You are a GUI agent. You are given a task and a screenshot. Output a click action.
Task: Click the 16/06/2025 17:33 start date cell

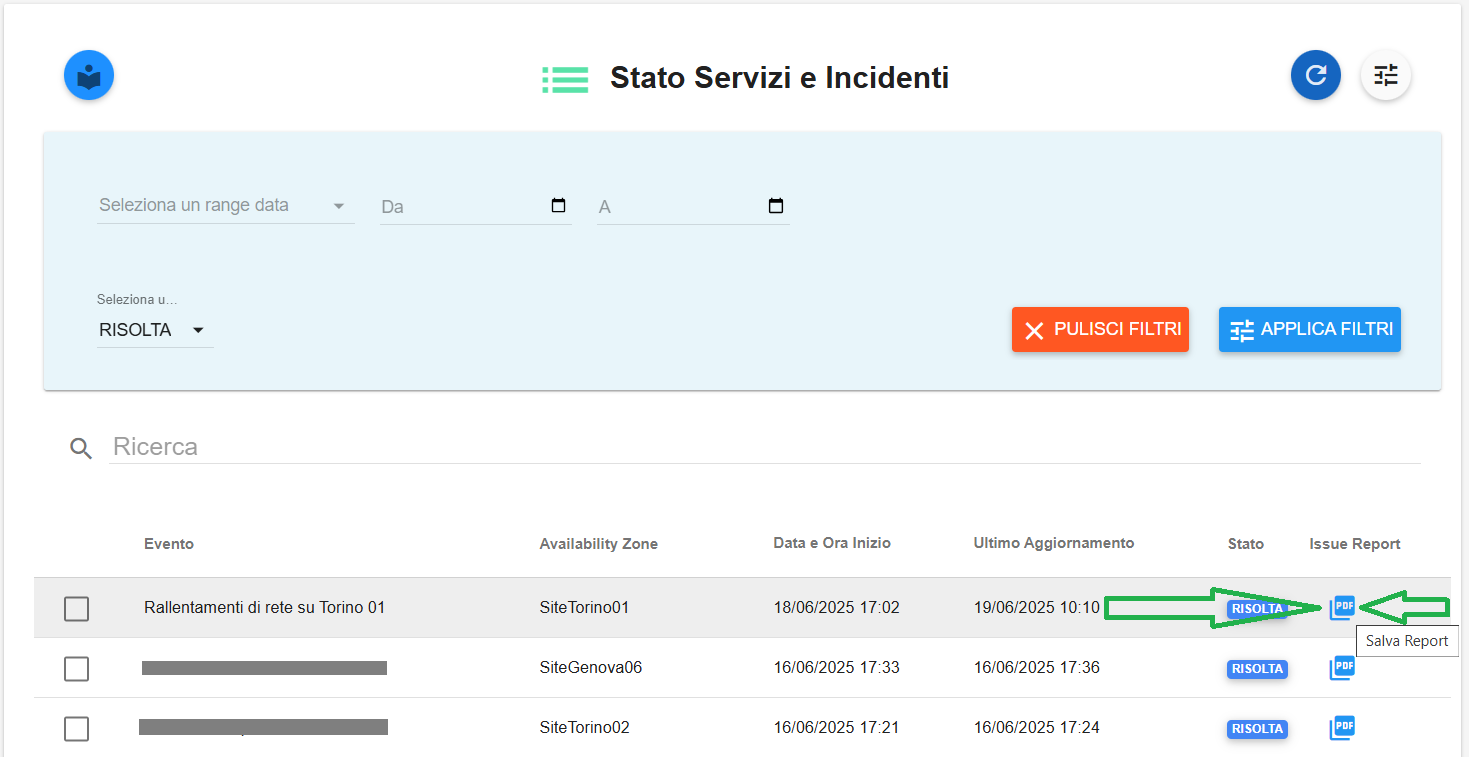[837, 667]
